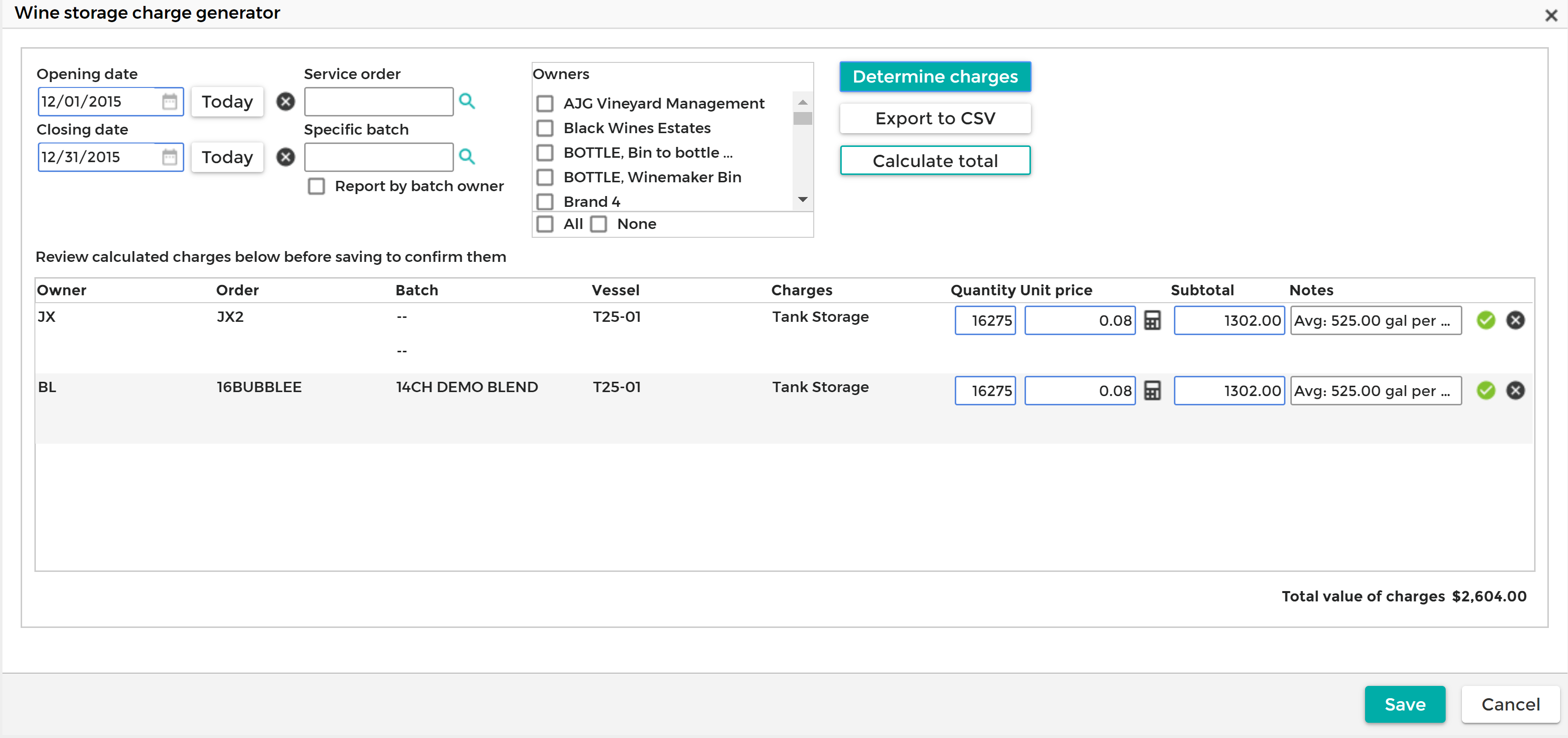This screenshot has width=1568, height=738.
Task: Close the Wine storage charge generator dialog
Action: [x=1551, y=15]
